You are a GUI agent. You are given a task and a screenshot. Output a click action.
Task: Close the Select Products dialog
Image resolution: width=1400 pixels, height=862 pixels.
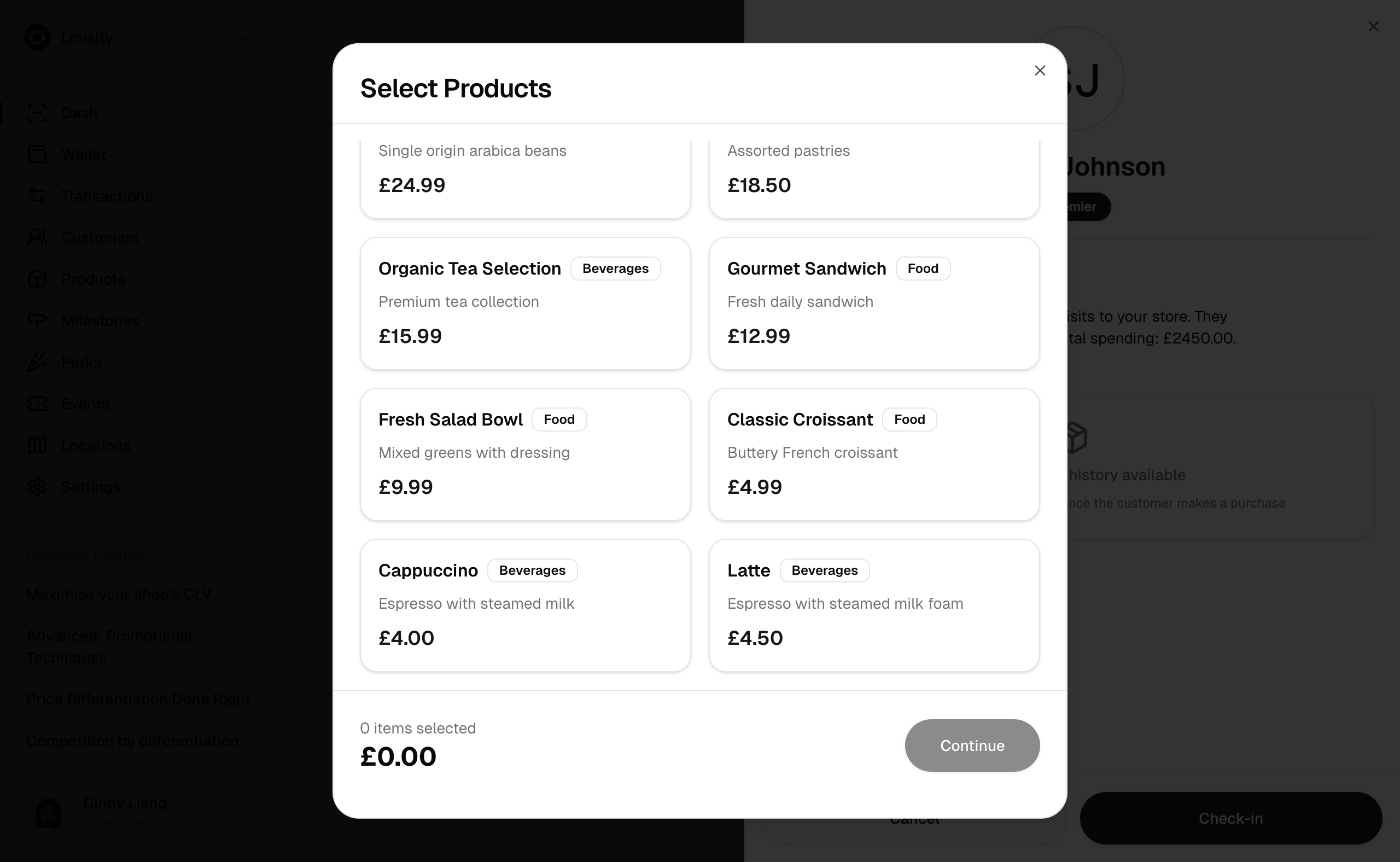1040,71
